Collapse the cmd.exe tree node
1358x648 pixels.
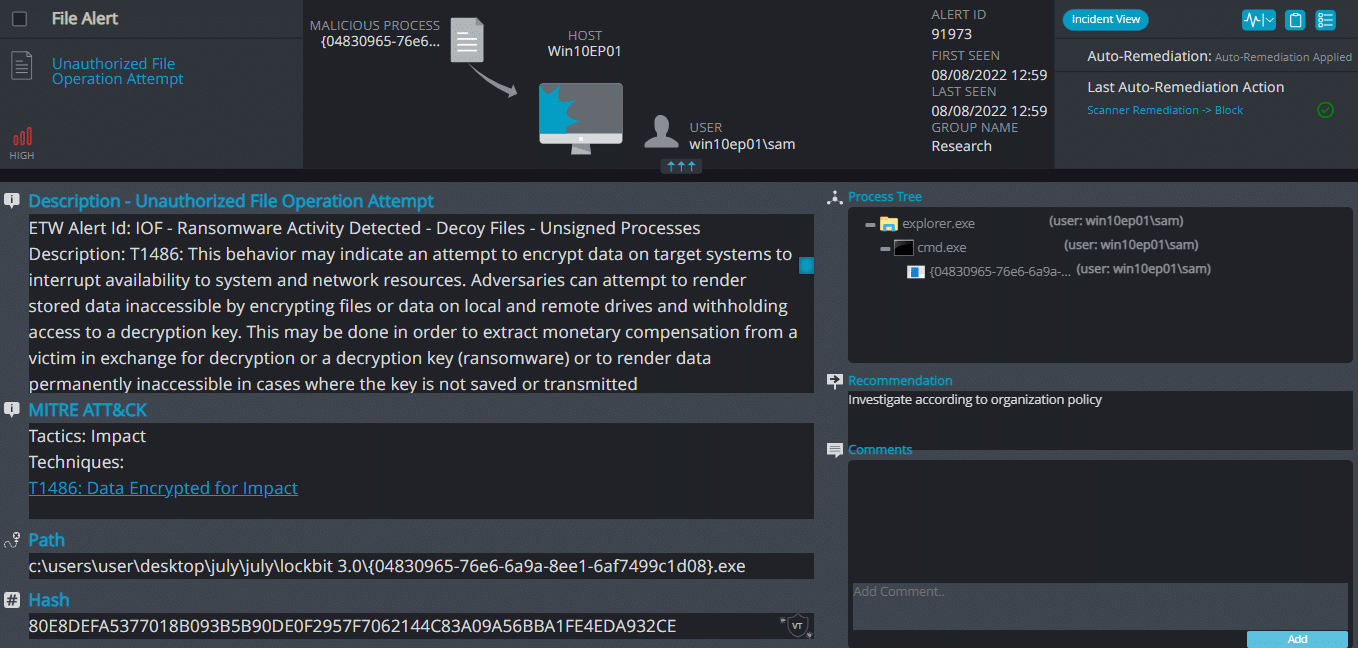point(885,248)
